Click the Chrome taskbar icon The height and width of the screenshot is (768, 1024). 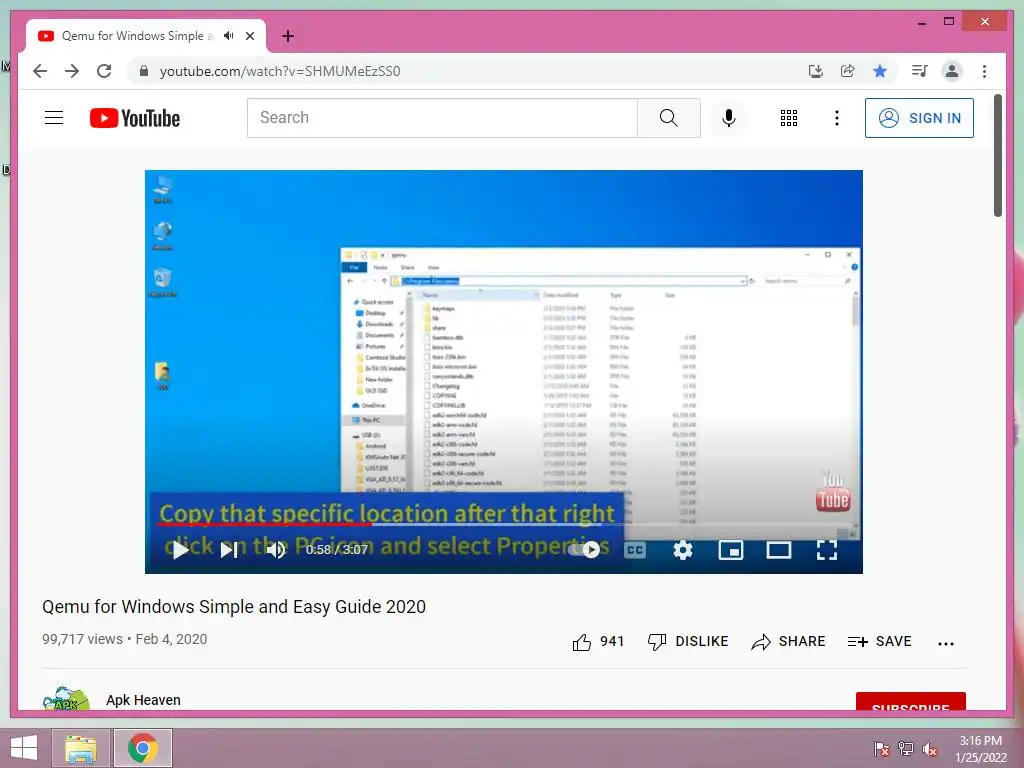pos(143,748)
